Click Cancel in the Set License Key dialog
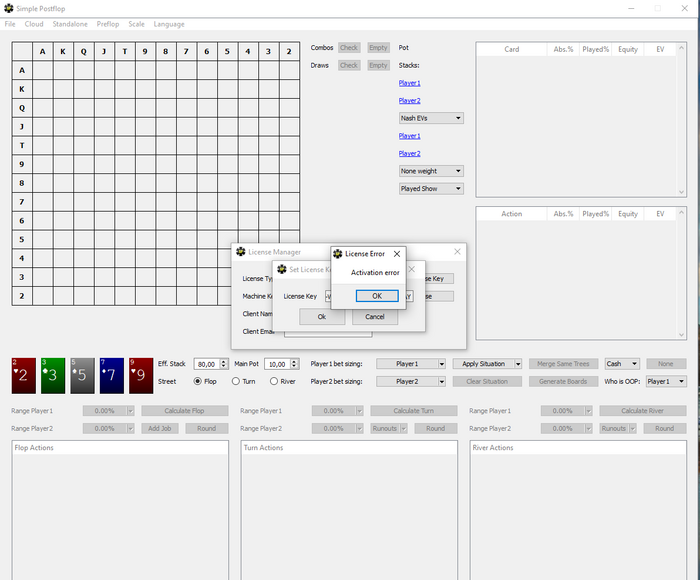The image size is (700, 580). point(375,317)
